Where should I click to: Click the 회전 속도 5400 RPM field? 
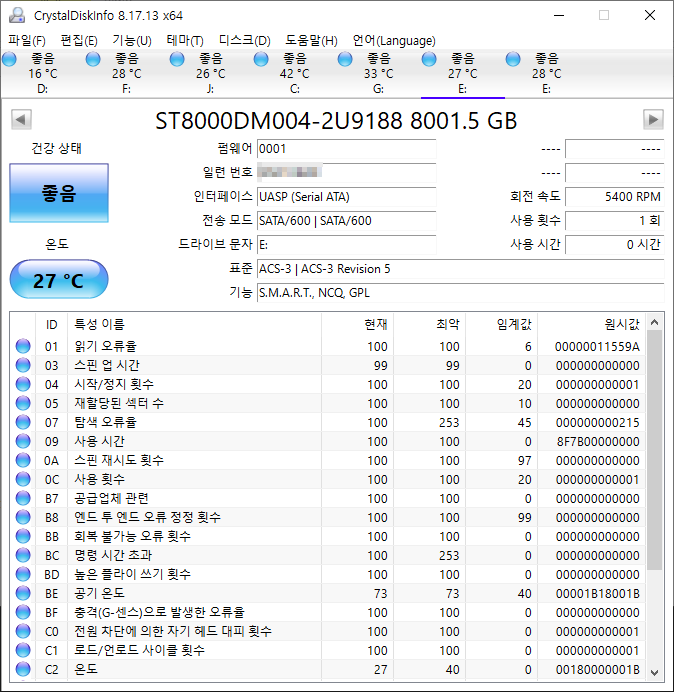(x=614, y=196)
